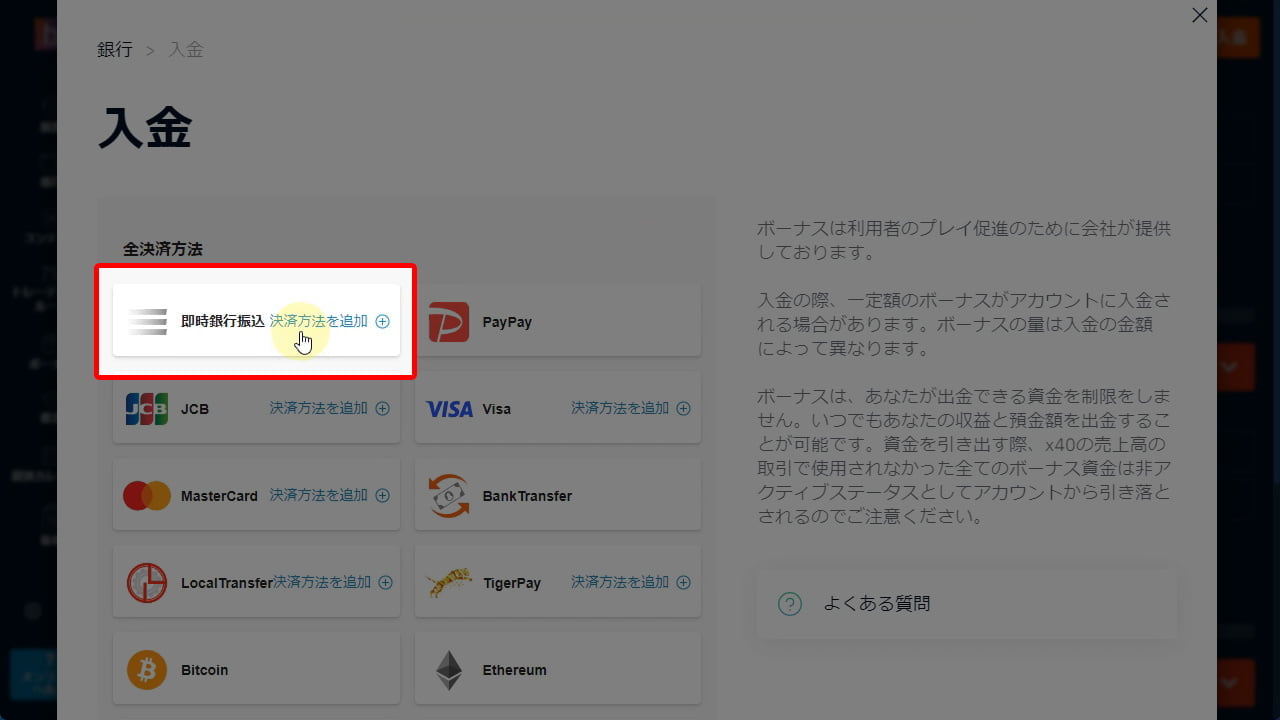The width and height of the screenshot is (1280, 720).
Task: Click the 即時銀行振込 striped logo icon
Action: (x=147, y=322)
